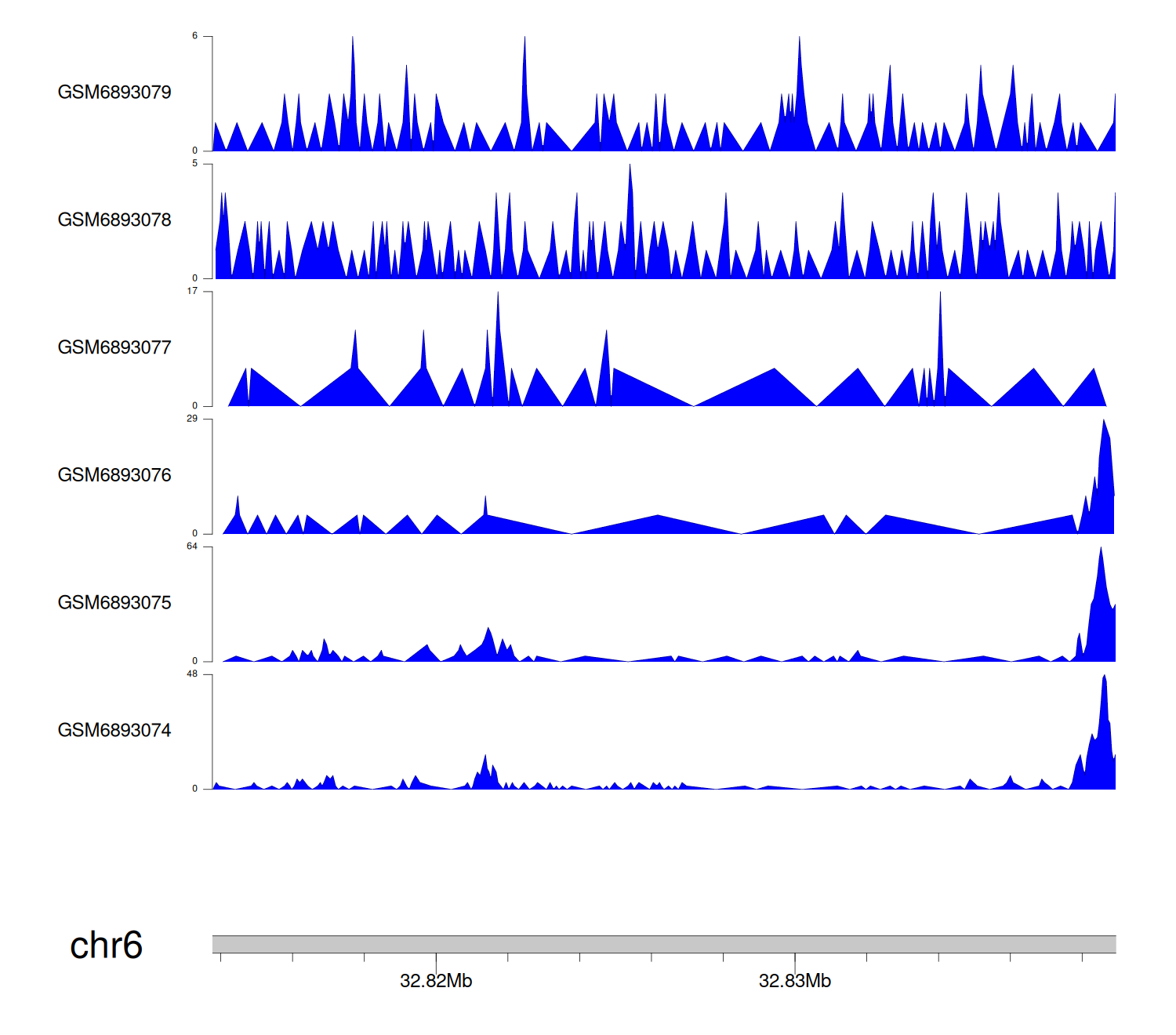
Task: Click the GSM6893079 track label
Action: [x=114, y=93]
